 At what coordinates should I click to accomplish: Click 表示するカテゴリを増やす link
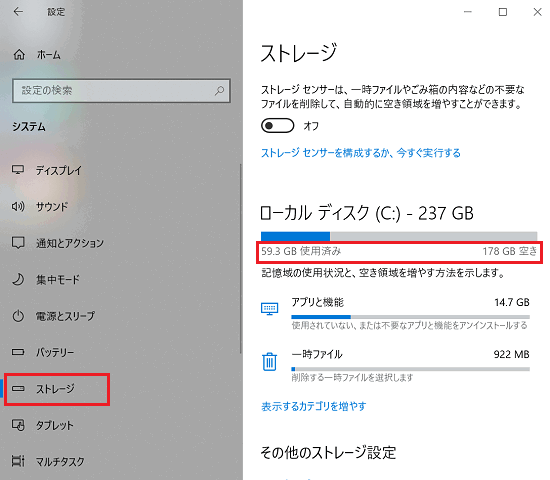tap(314, 406)
